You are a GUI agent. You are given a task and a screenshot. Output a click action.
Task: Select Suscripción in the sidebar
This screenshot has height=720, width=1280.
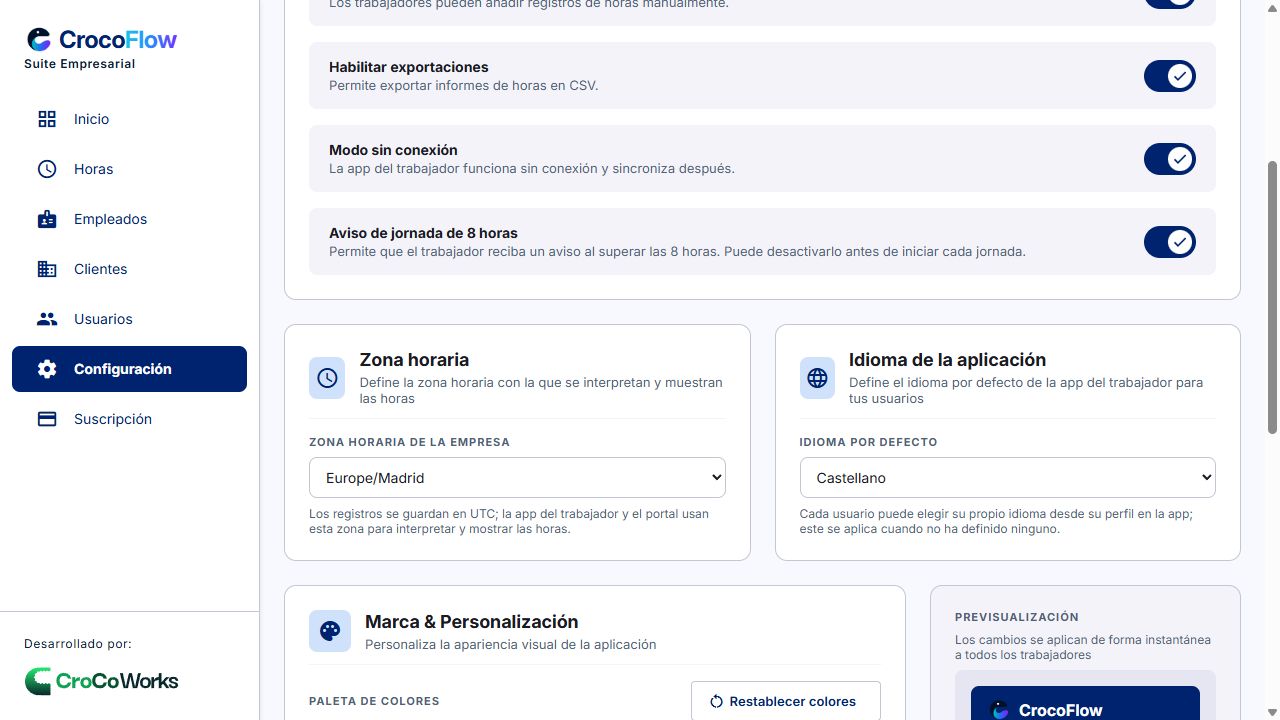click(129, 419)
